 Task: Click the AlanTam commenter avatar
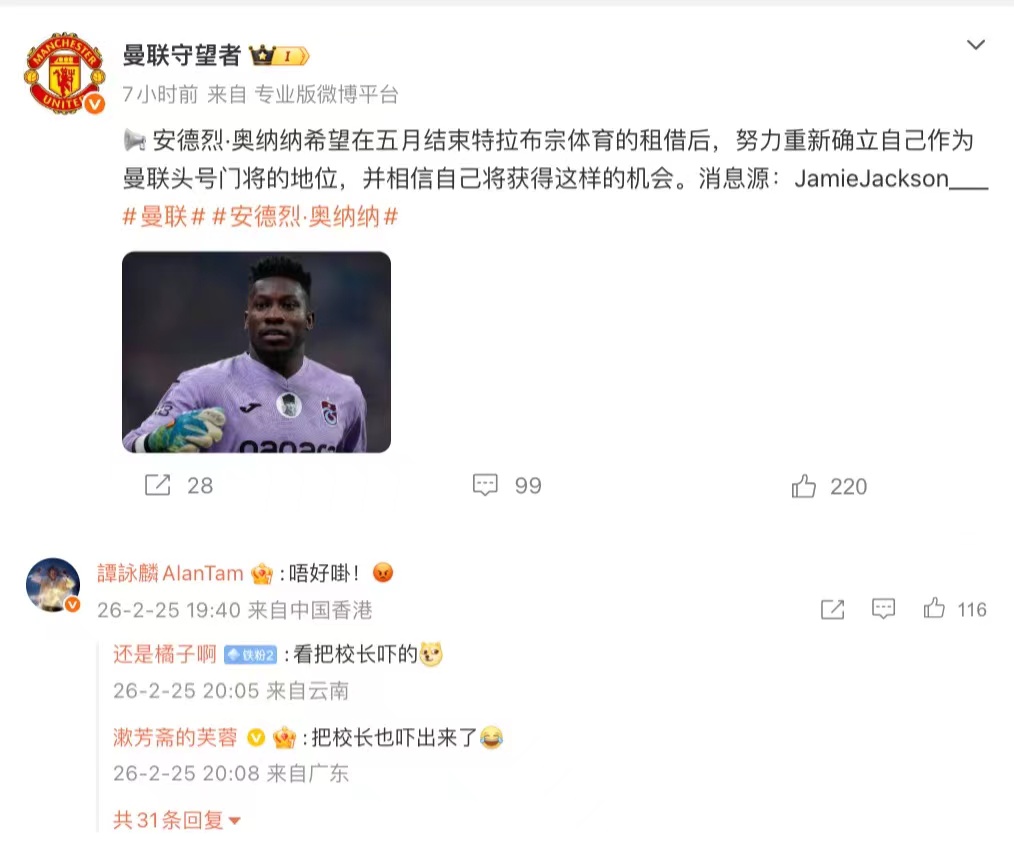53,584
